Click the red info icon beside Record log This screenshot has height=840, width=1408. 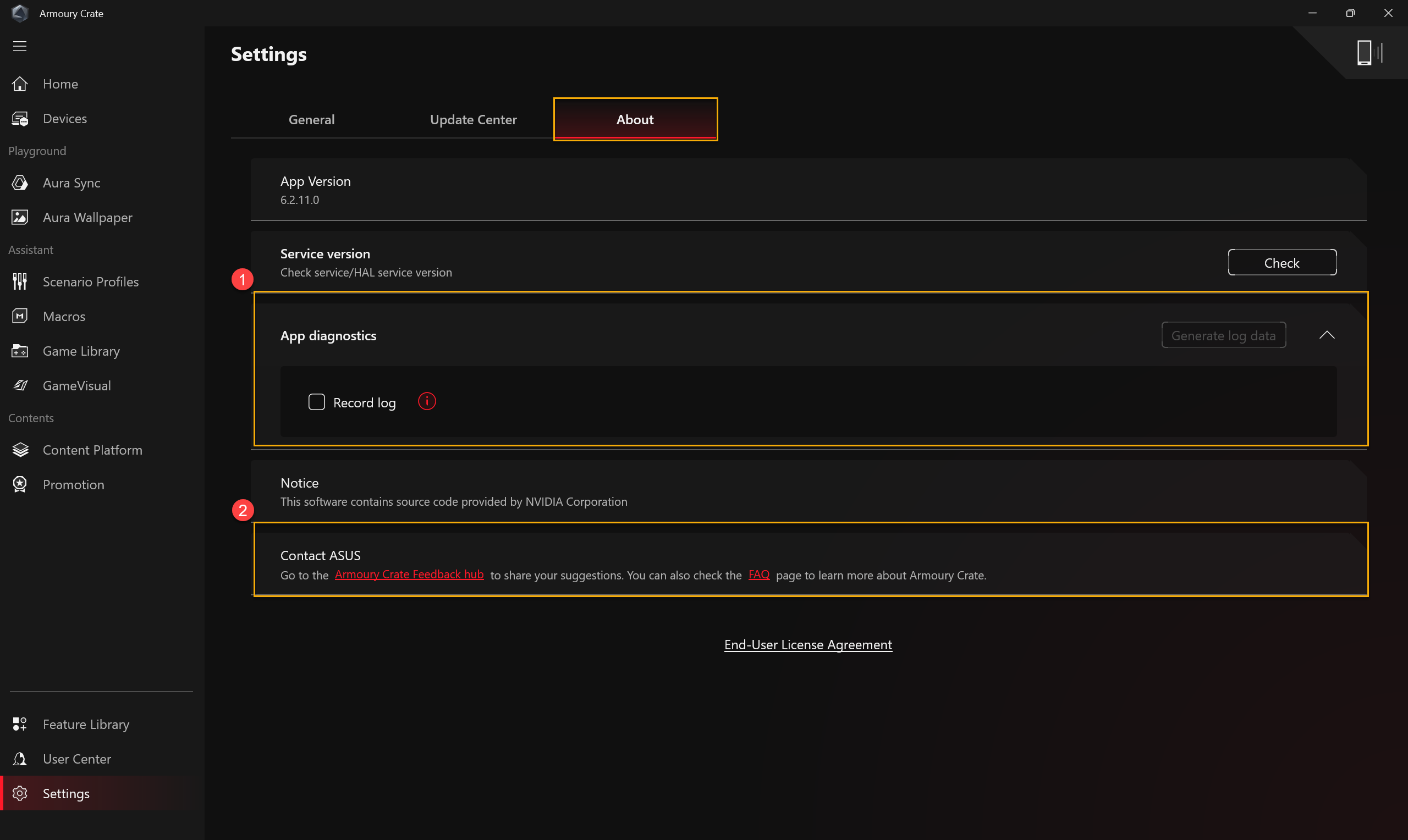(427, 401)
